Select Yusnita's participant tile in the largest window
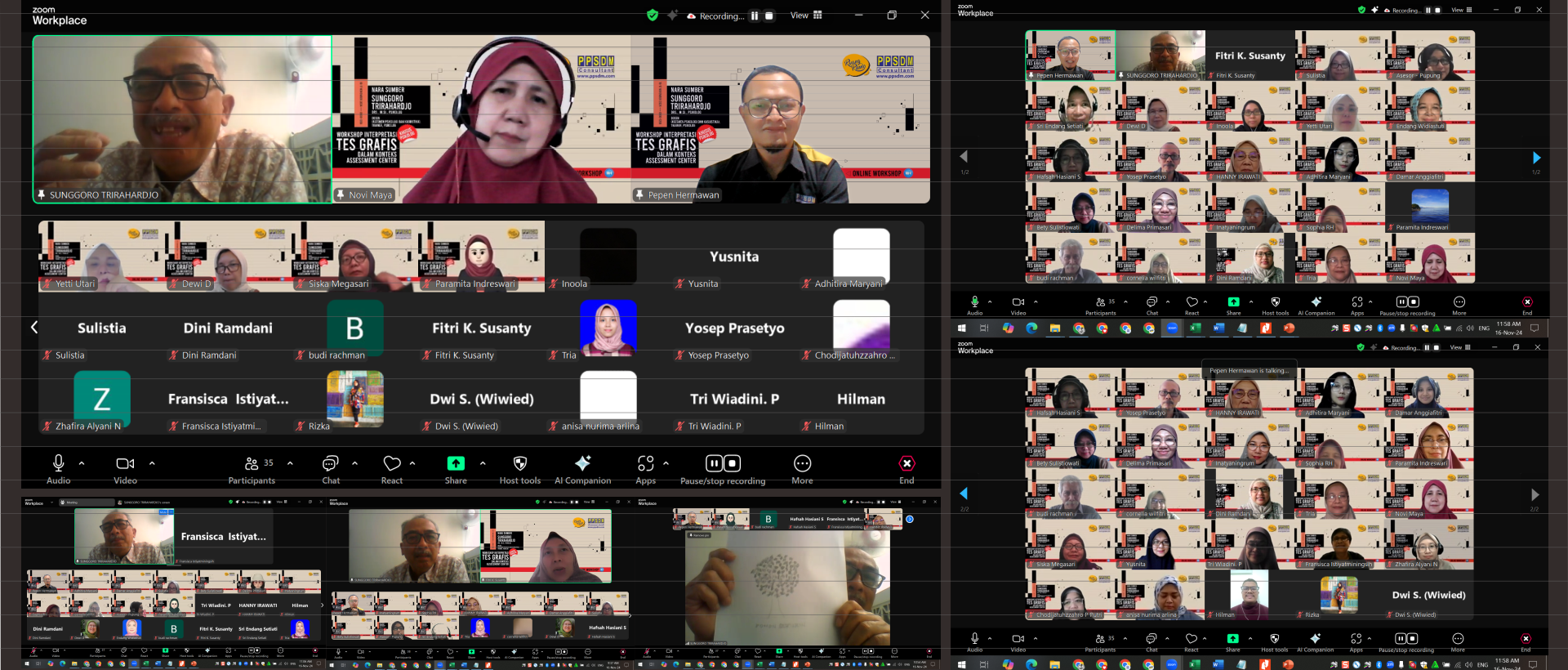1568x670 pixels. (x=734, y=257)
